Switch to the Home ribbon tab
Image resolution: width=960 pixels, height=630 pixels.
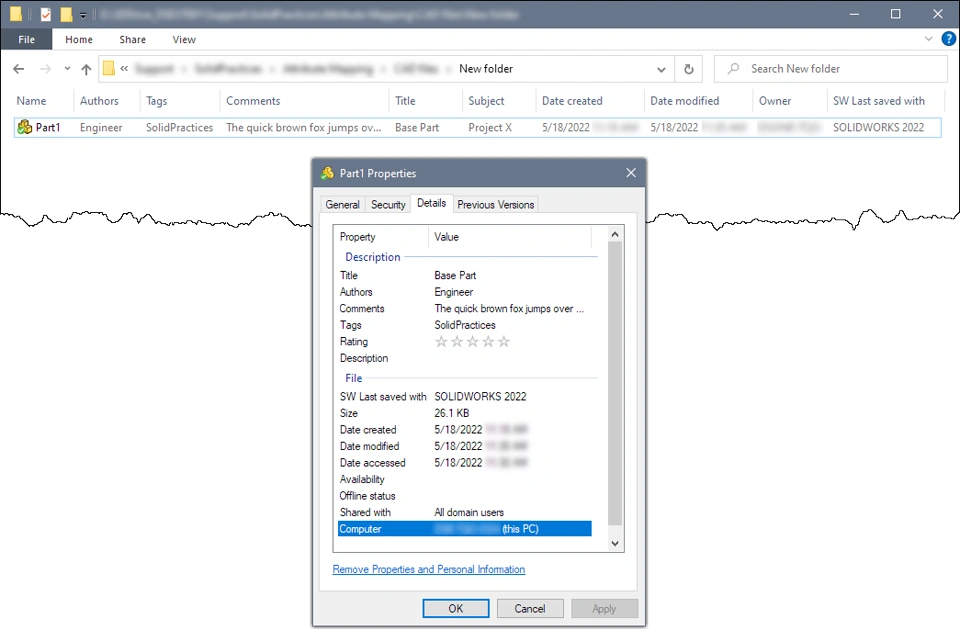(x=79, y=39)
